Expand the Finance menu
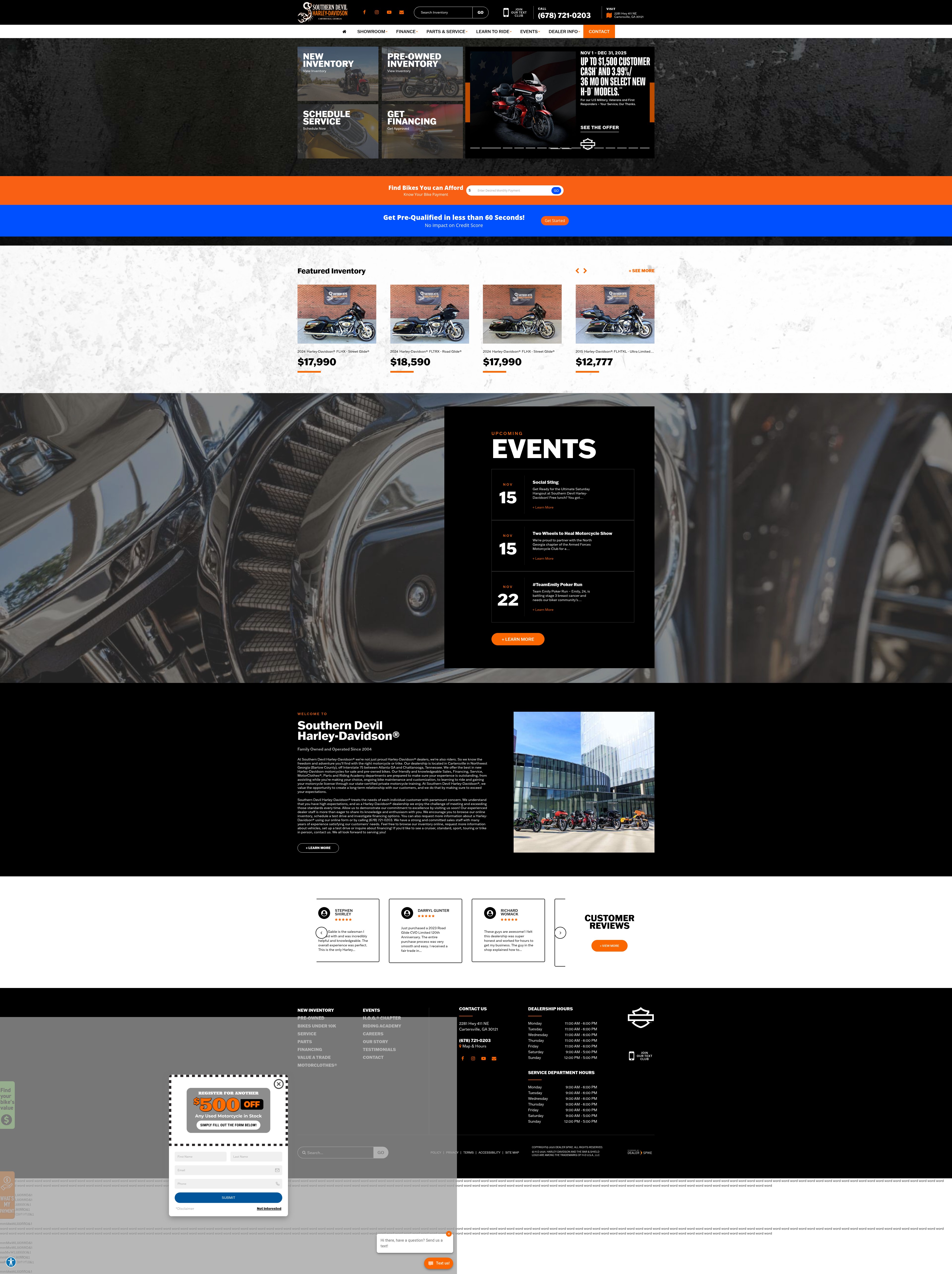The image size is (952, 1274). 407,32
